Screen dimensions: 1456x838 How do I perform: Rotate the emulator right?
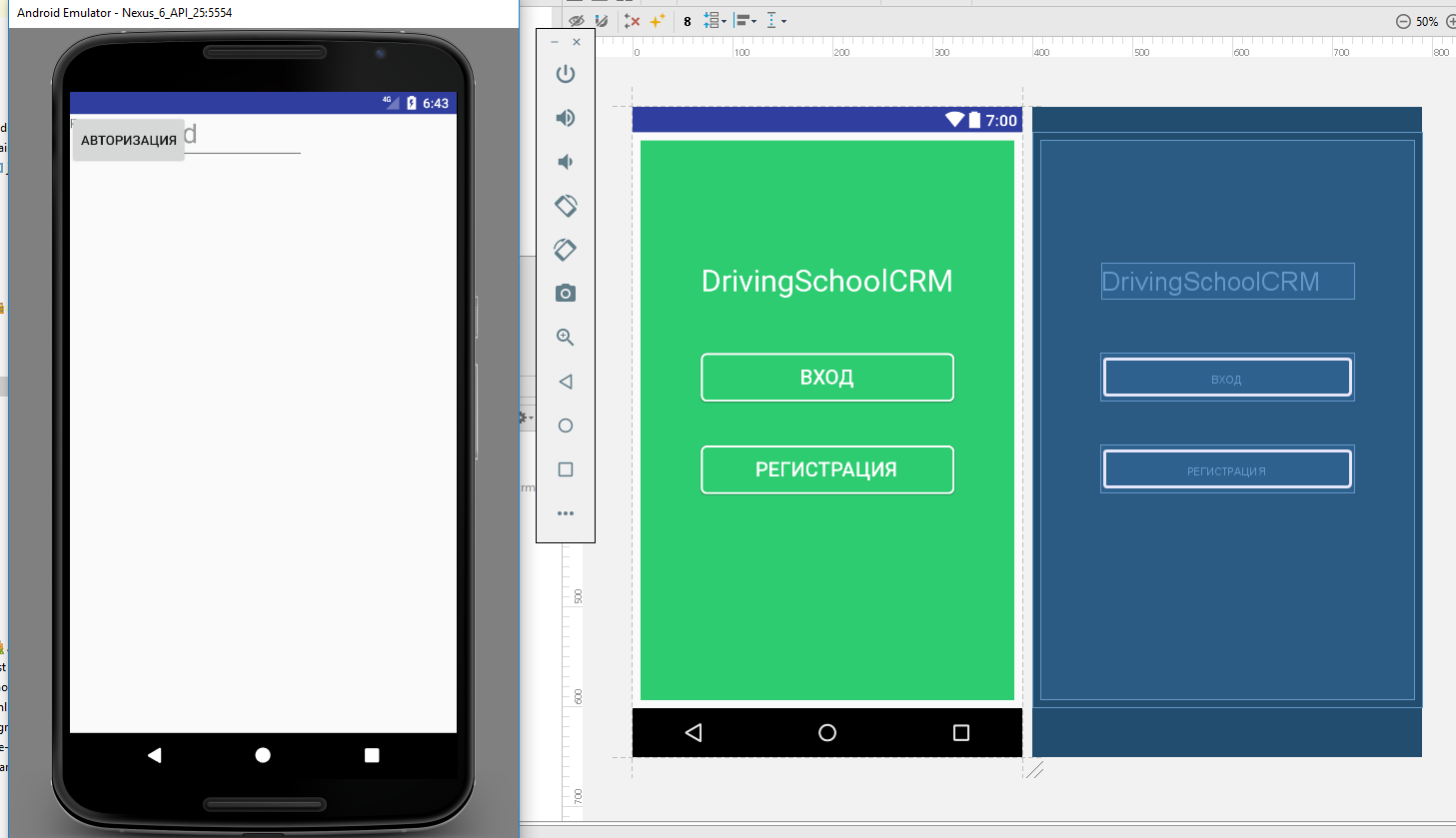pos(566,250)
